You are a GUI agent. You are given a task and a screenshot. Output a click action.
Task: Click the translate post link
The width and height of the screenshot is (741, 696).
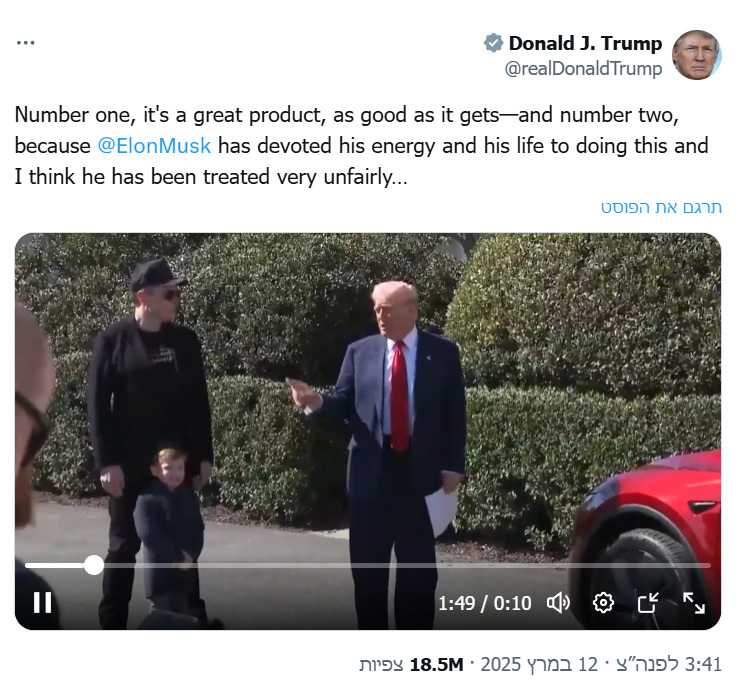661,207
